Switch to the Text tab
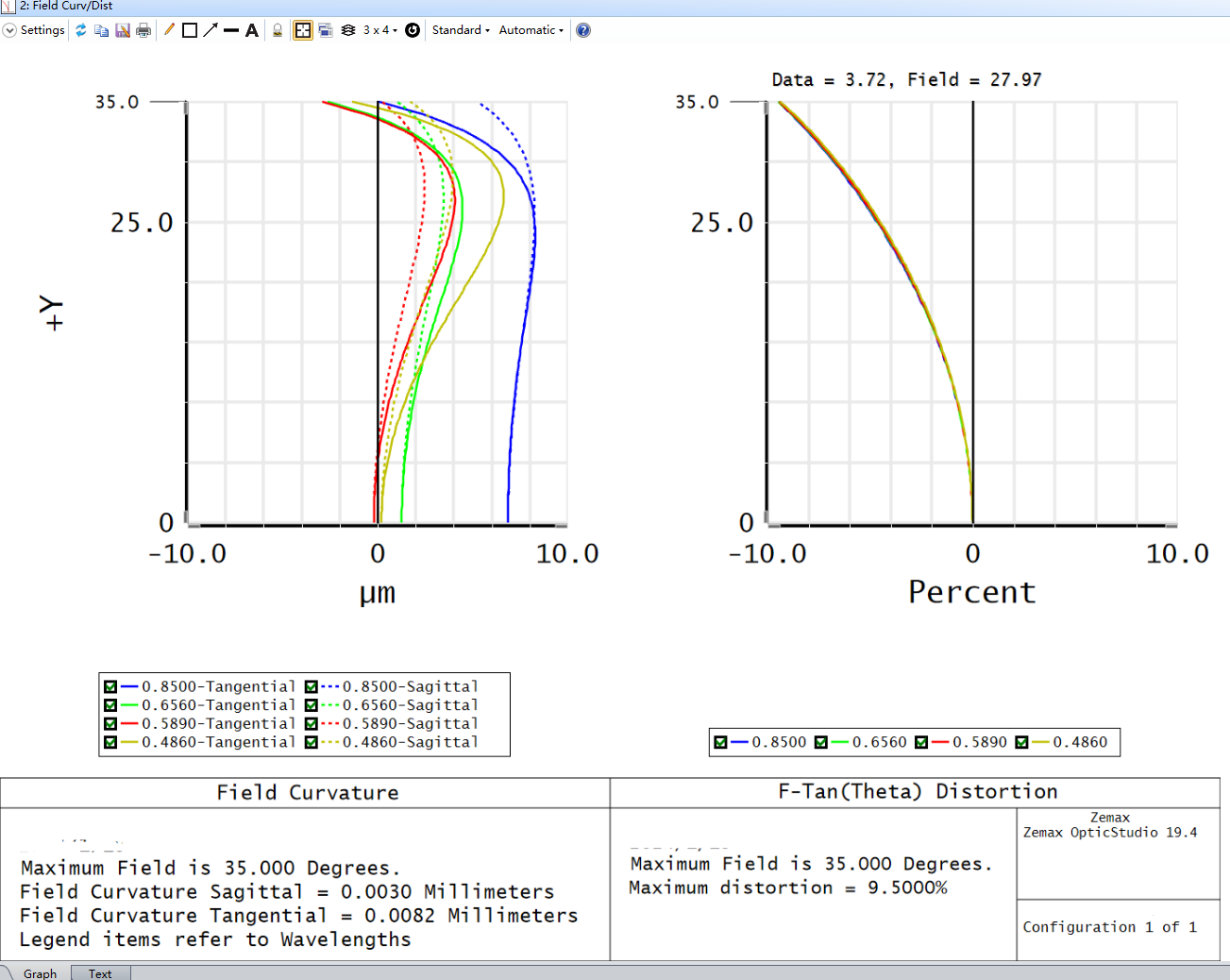The image size is (1230, 980). pyautogui.click(x=100, y=973)
